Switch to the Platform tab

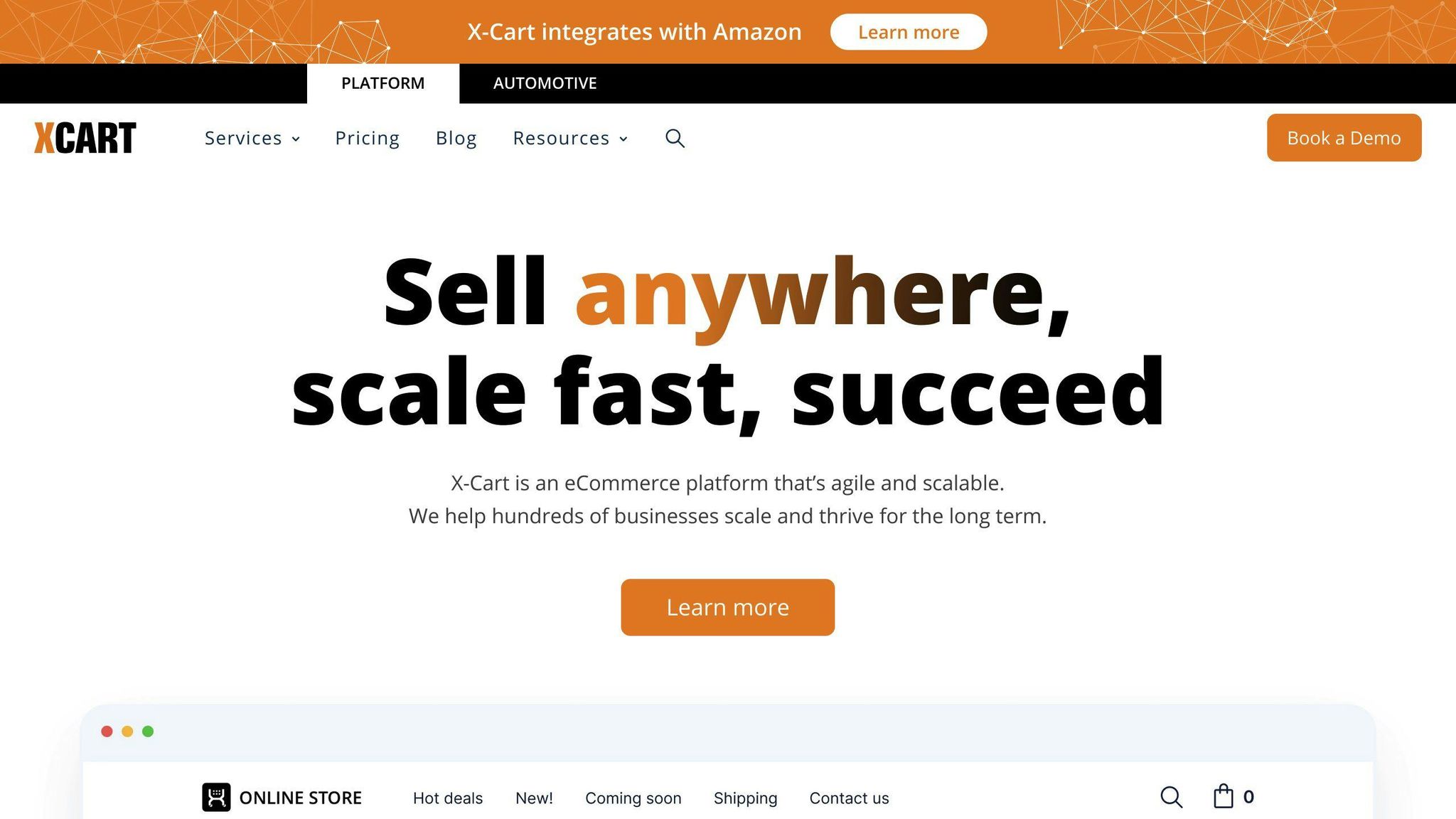pyautogui.click(x=382, y=83)
